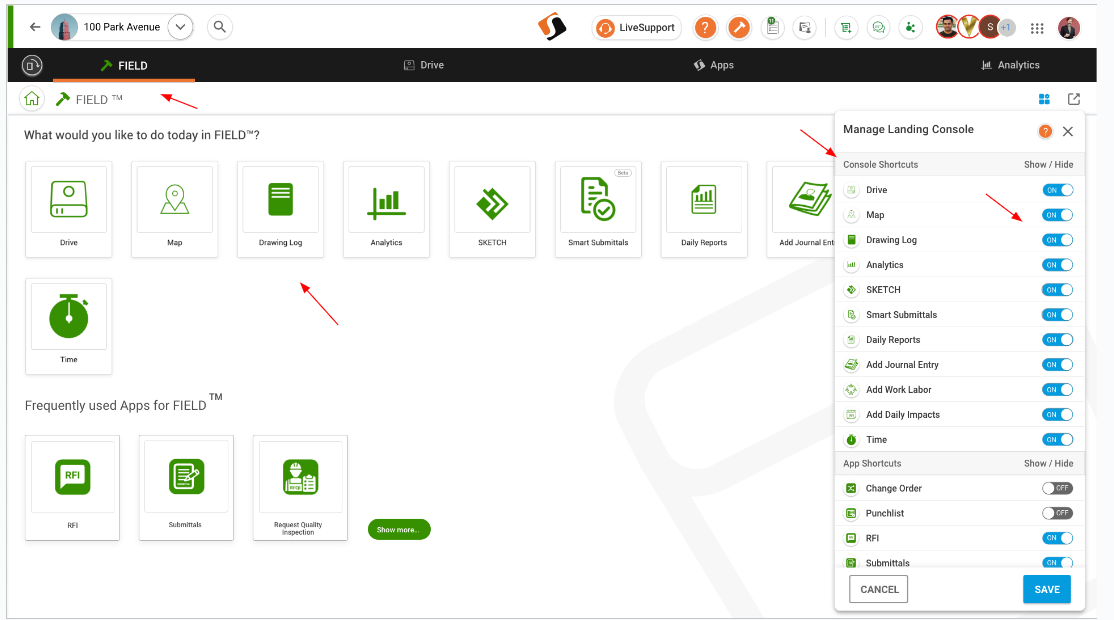This screenshot has width=1114, height=620.
Task: Toggle the Add Daily Impacts switch
Action: coord(1057,415)
